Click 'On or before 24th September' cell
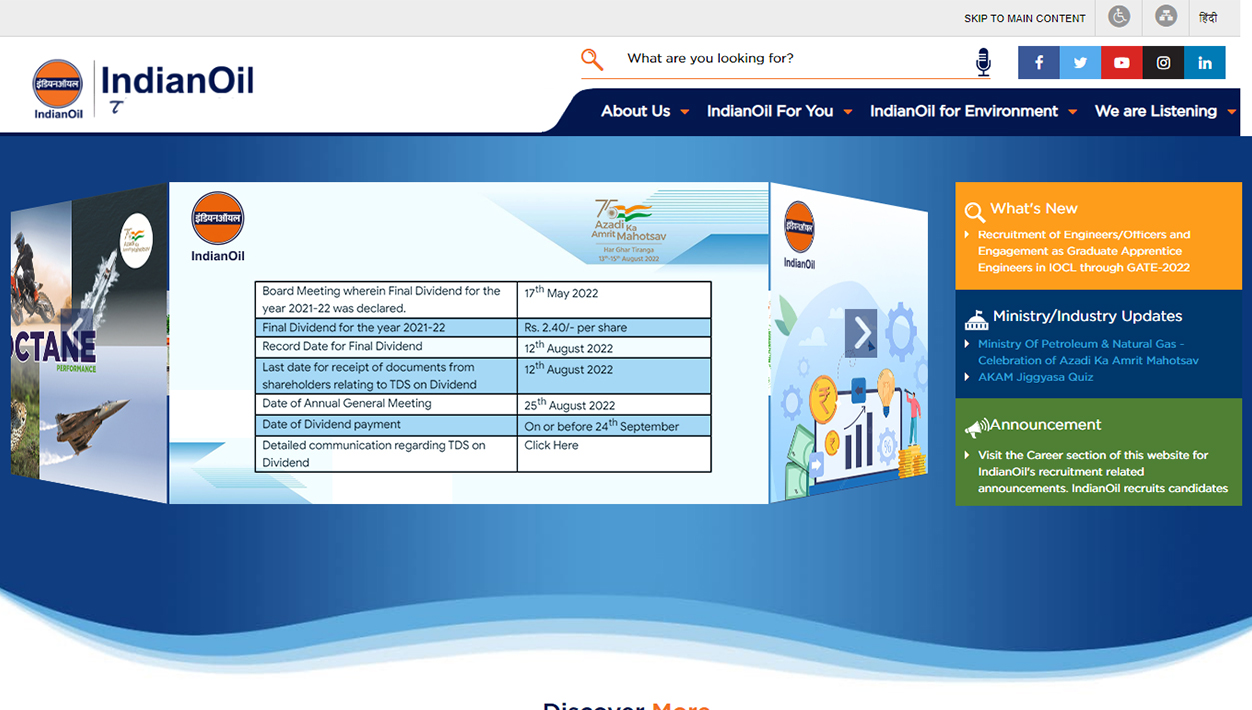Image resolution: width=1252 pixels, height=710 pixels. coord(614,425)
